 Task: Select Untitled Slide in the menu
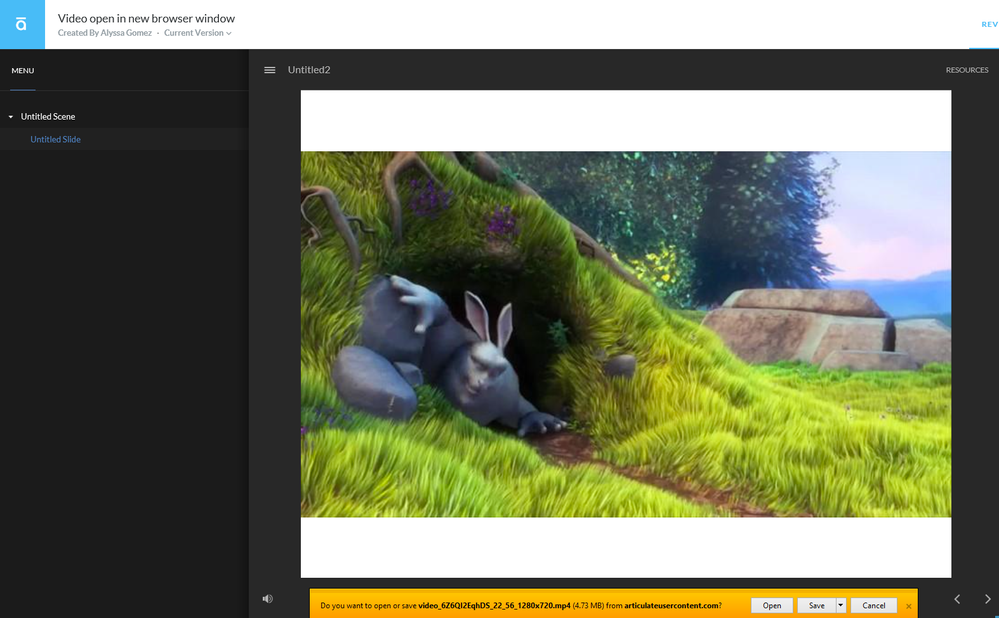pos(55,140)
